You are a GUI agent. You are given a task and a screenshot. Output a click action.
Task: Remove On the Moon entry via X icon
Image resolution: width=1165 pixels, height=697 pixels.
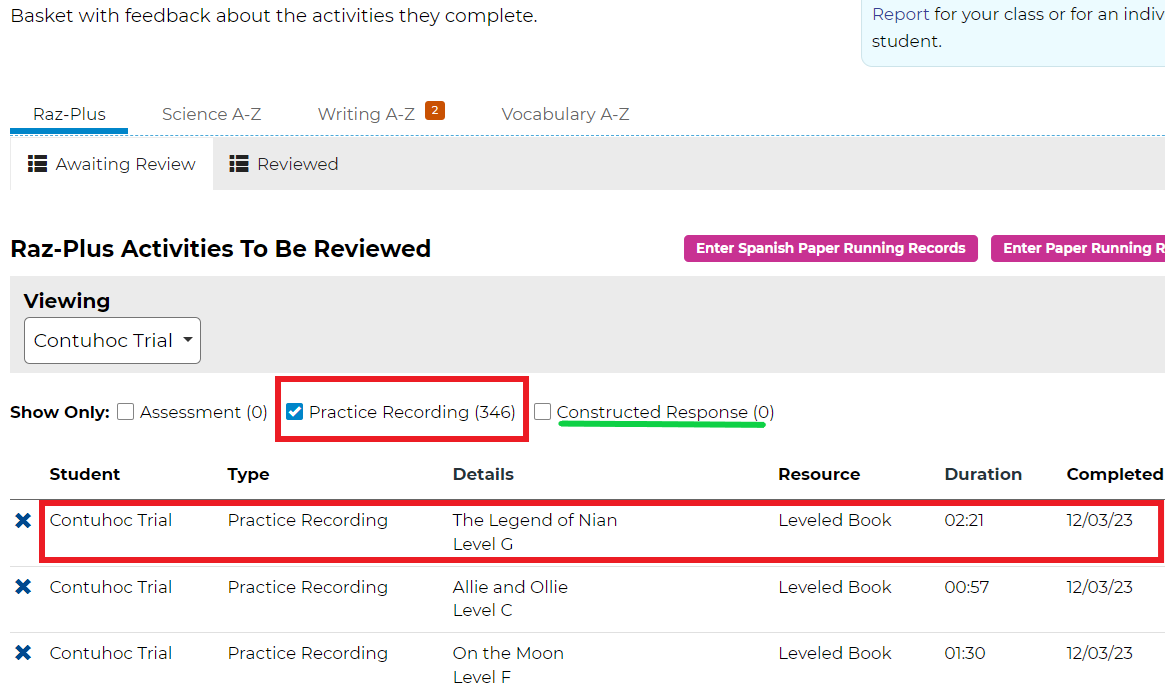[23, 653]
